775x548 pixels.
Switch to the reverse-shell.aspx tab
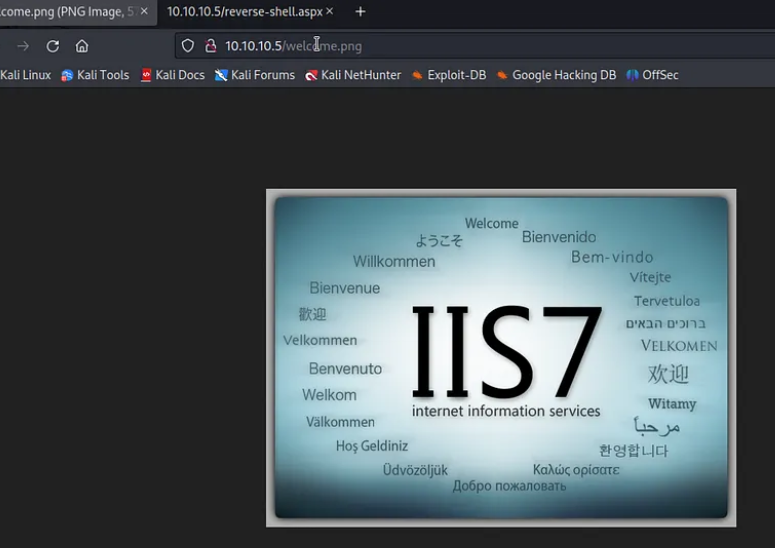point(245,11)
